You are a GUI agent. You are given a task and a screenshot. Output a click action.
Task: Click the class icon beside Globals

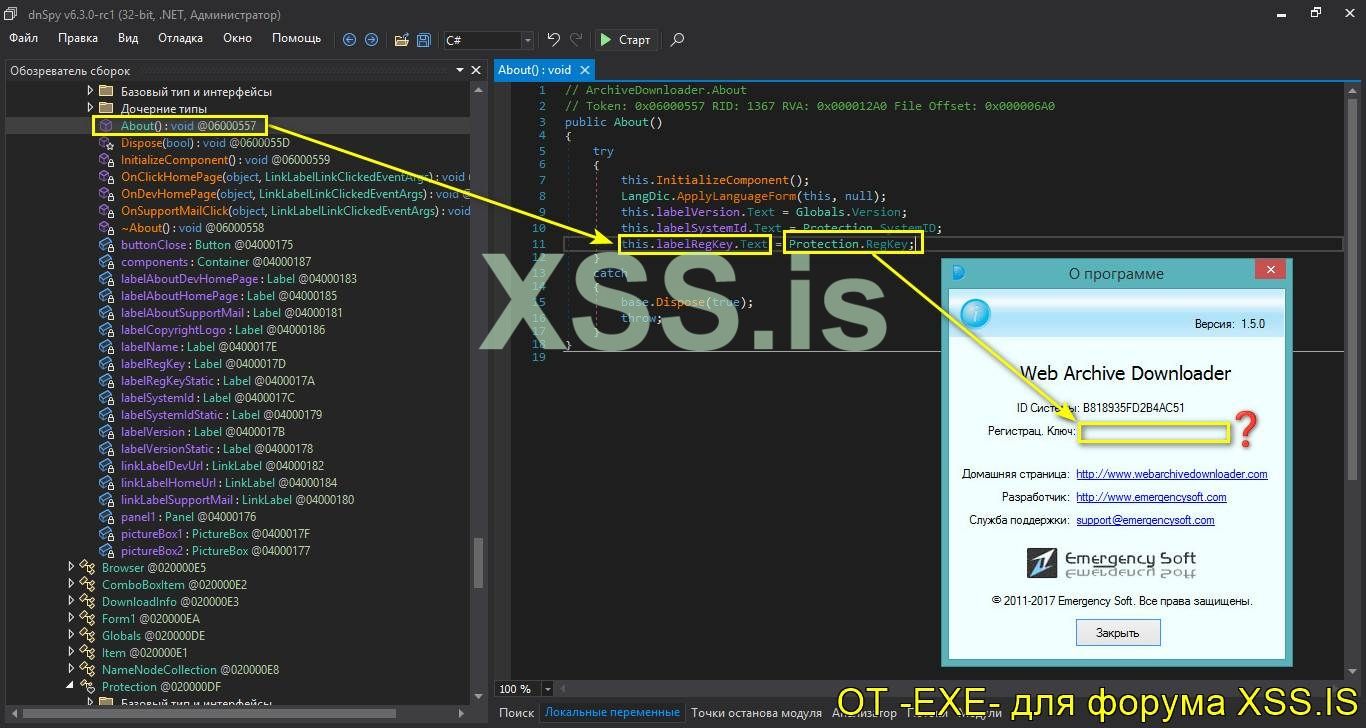tap(88, 636)
